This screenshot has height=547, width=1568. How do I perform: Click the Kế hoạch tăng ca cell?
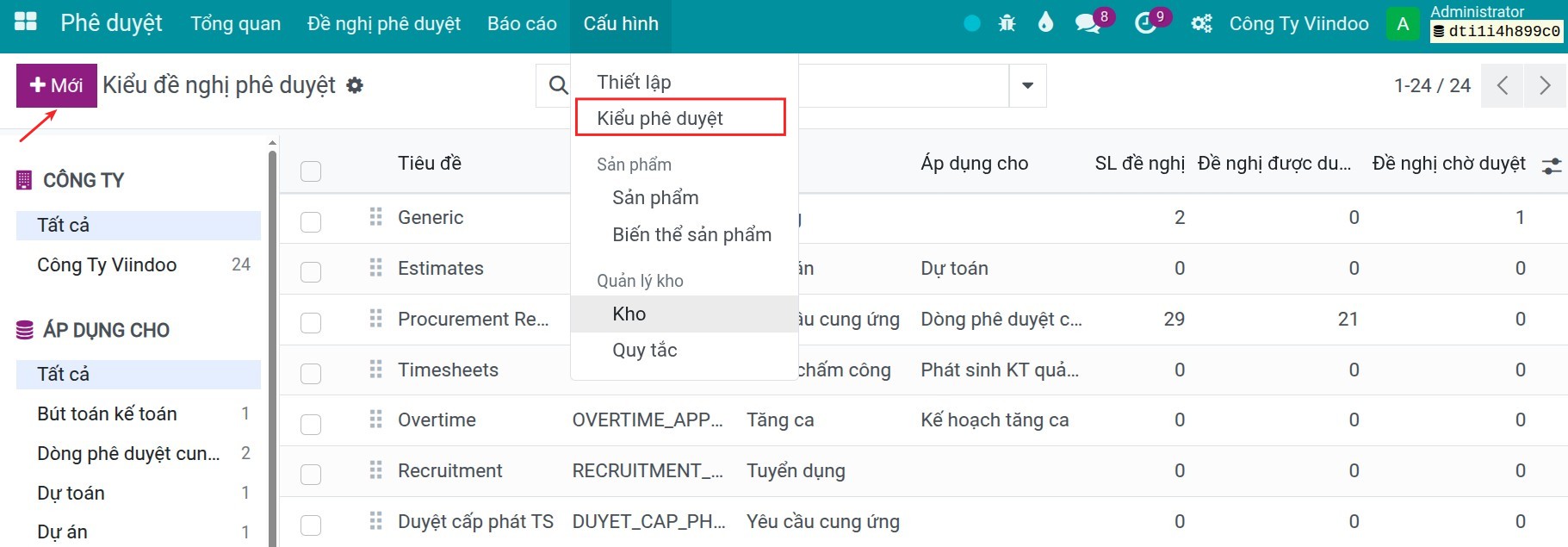995,420
